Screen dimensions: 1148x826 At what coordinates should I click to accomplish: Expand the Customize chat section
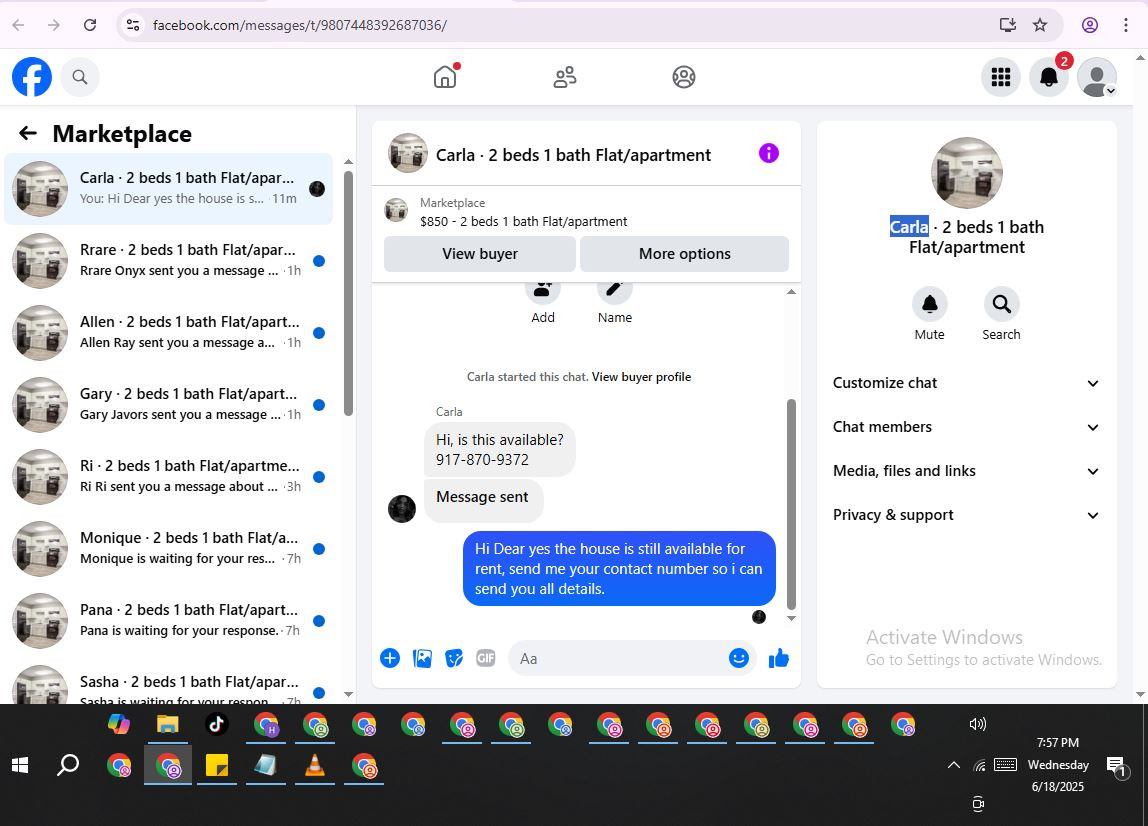click(966, 383)
